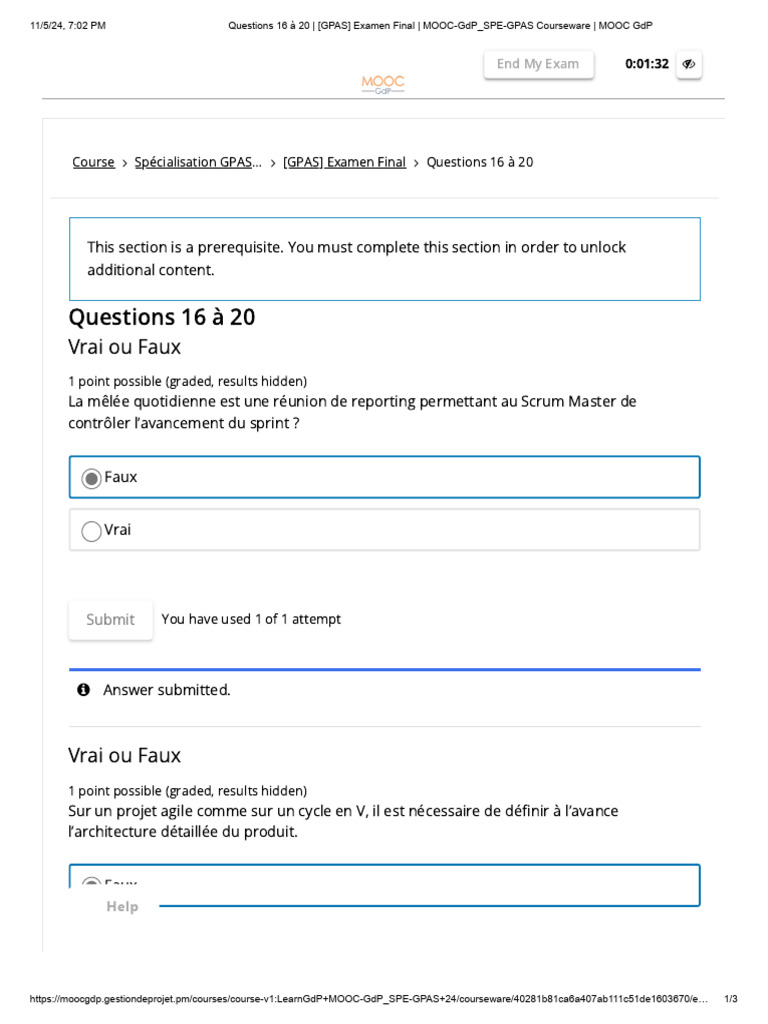The width and height of the screenshot is (768, 1024).
Task: Navigate to [GPAS] Examen Final breadcrumb
Action: [x=344, y=162]
